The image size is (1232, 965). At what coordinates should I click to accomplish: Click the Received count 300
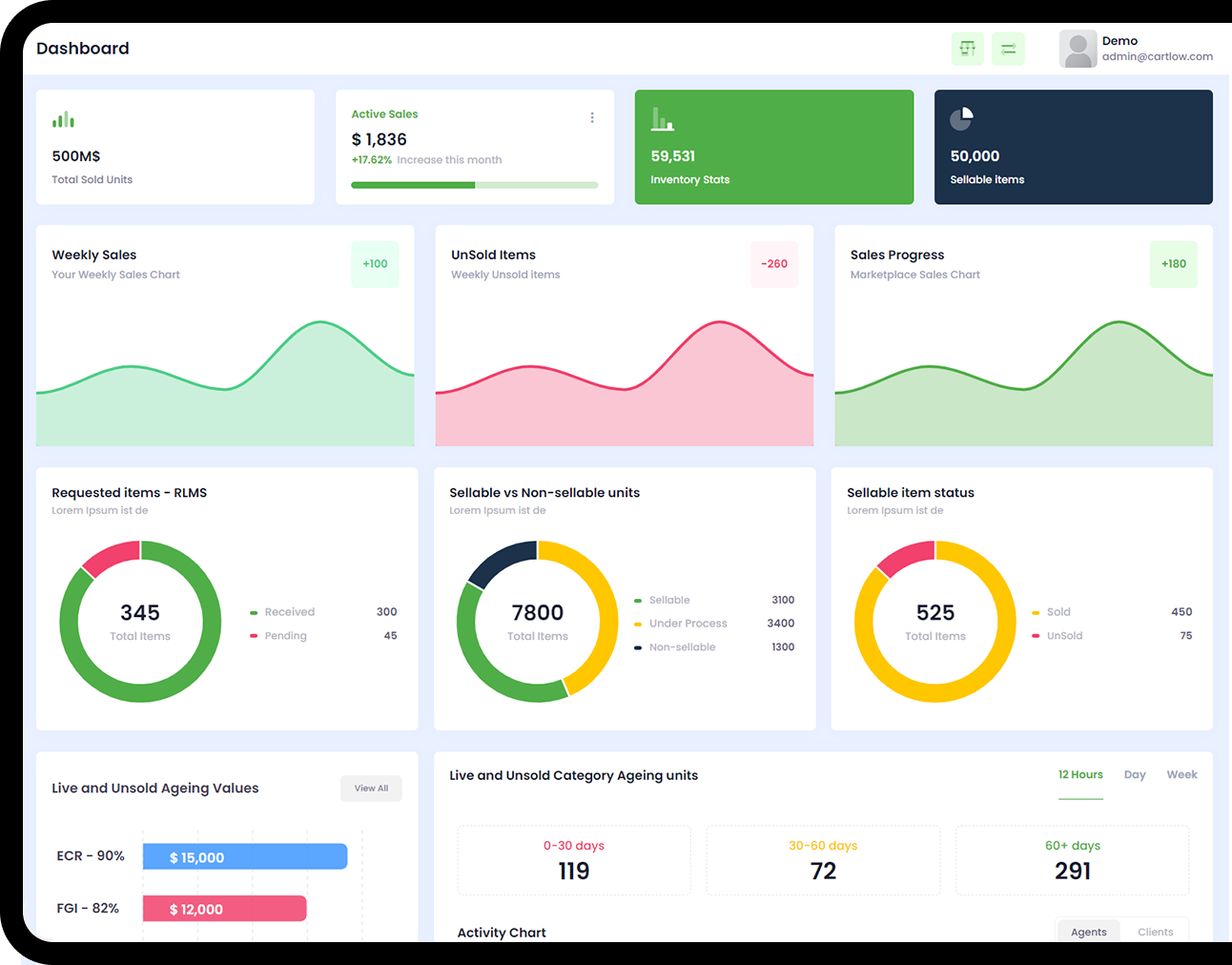tap(386, 612)
